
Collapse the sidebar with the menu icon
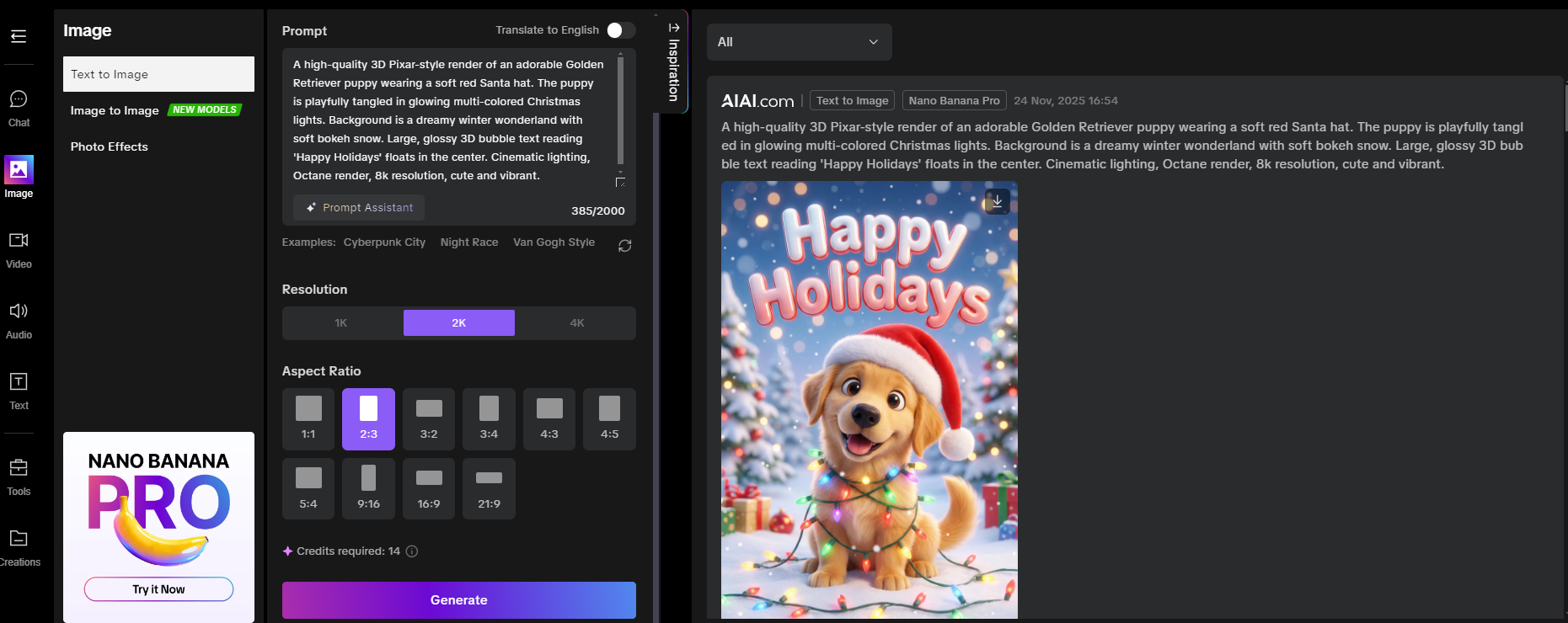(x=19, y=36)
